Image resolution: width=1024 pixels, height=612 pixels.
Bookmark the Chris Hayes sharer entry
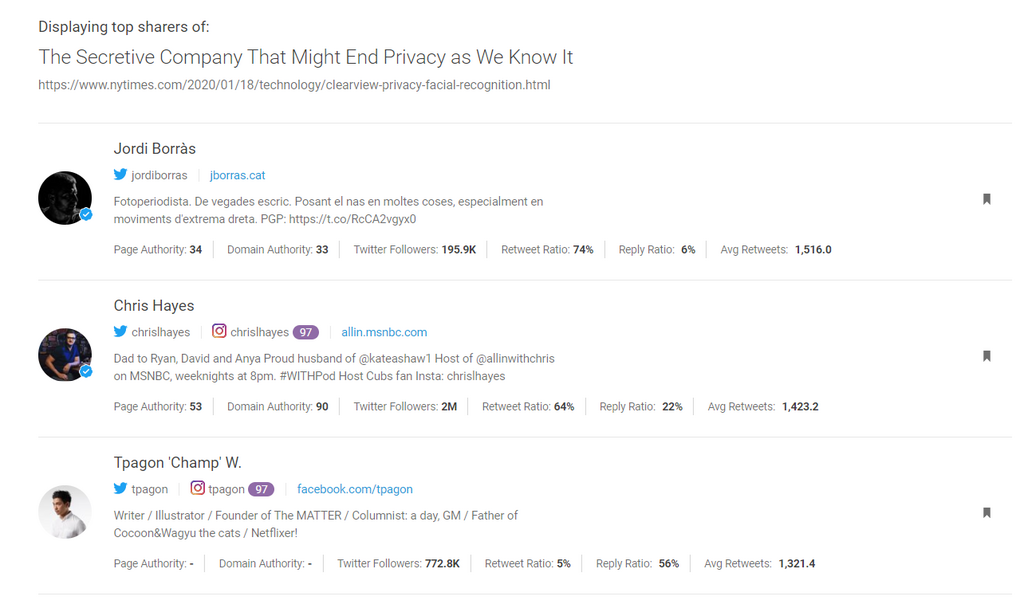986,356
